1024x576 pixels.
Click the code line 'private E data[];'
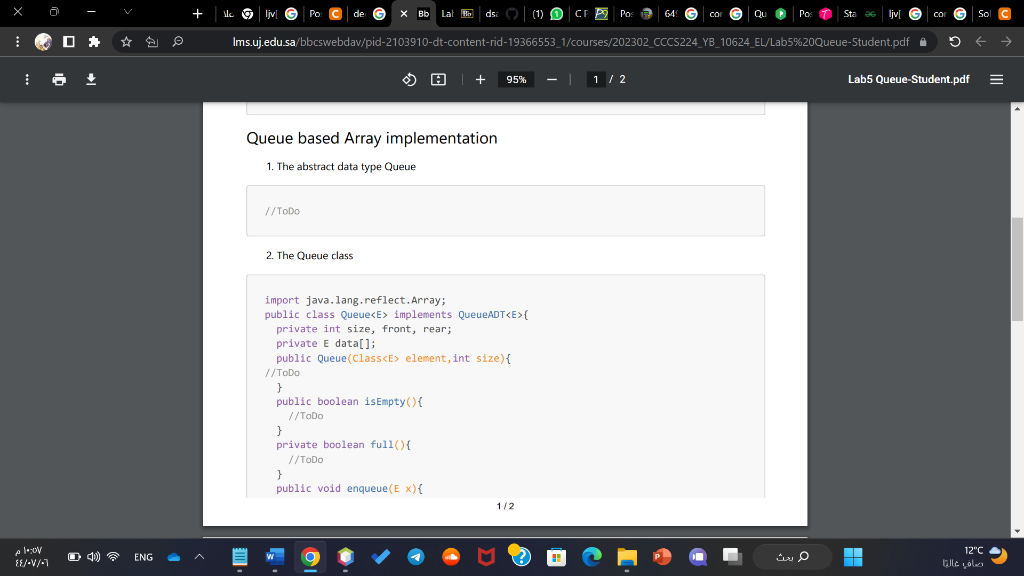pyautogui.click(x=326, y=344)
